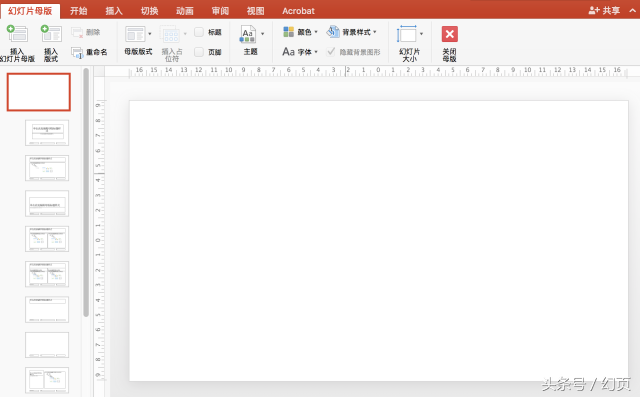Click Insert Layout icon

pyautogui.click(x=51, y=34)
